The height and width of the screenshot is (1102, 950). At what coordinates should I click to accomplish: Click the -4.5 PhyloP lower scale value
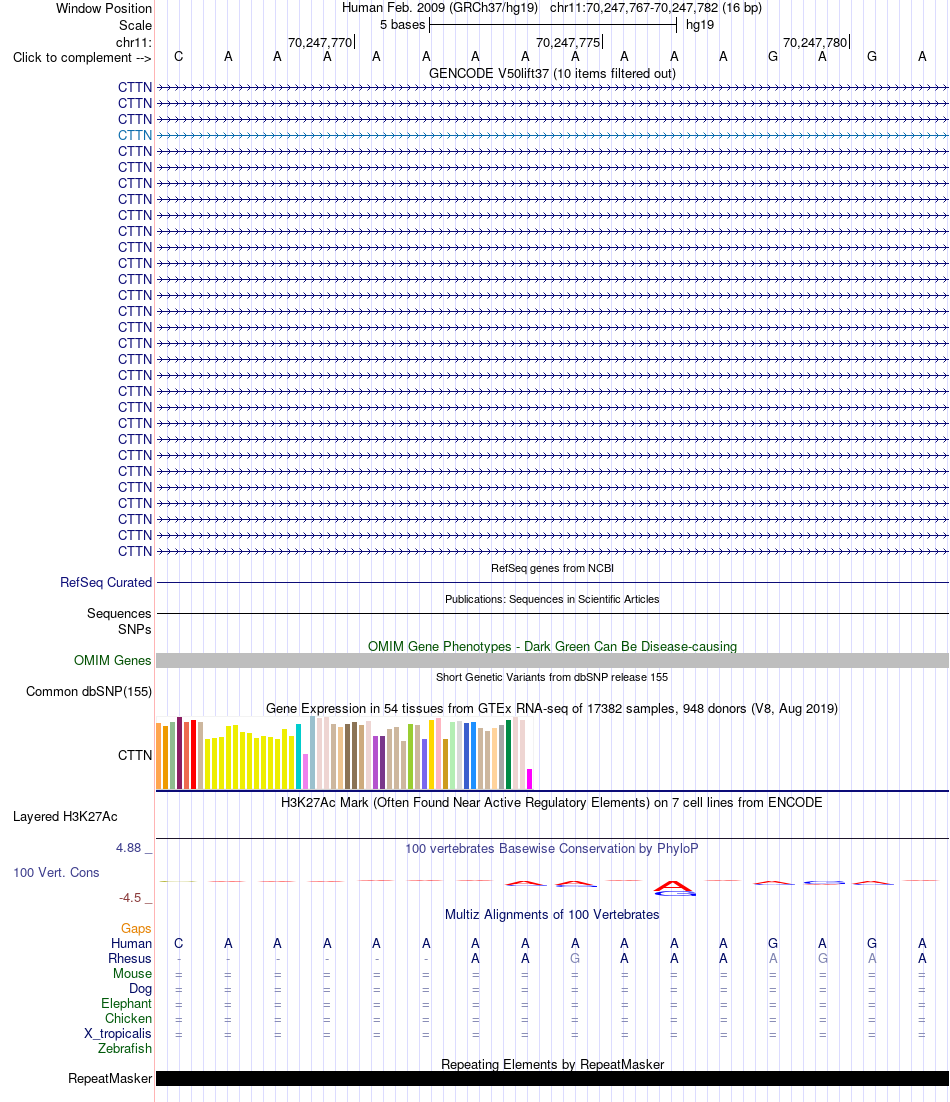130,897
